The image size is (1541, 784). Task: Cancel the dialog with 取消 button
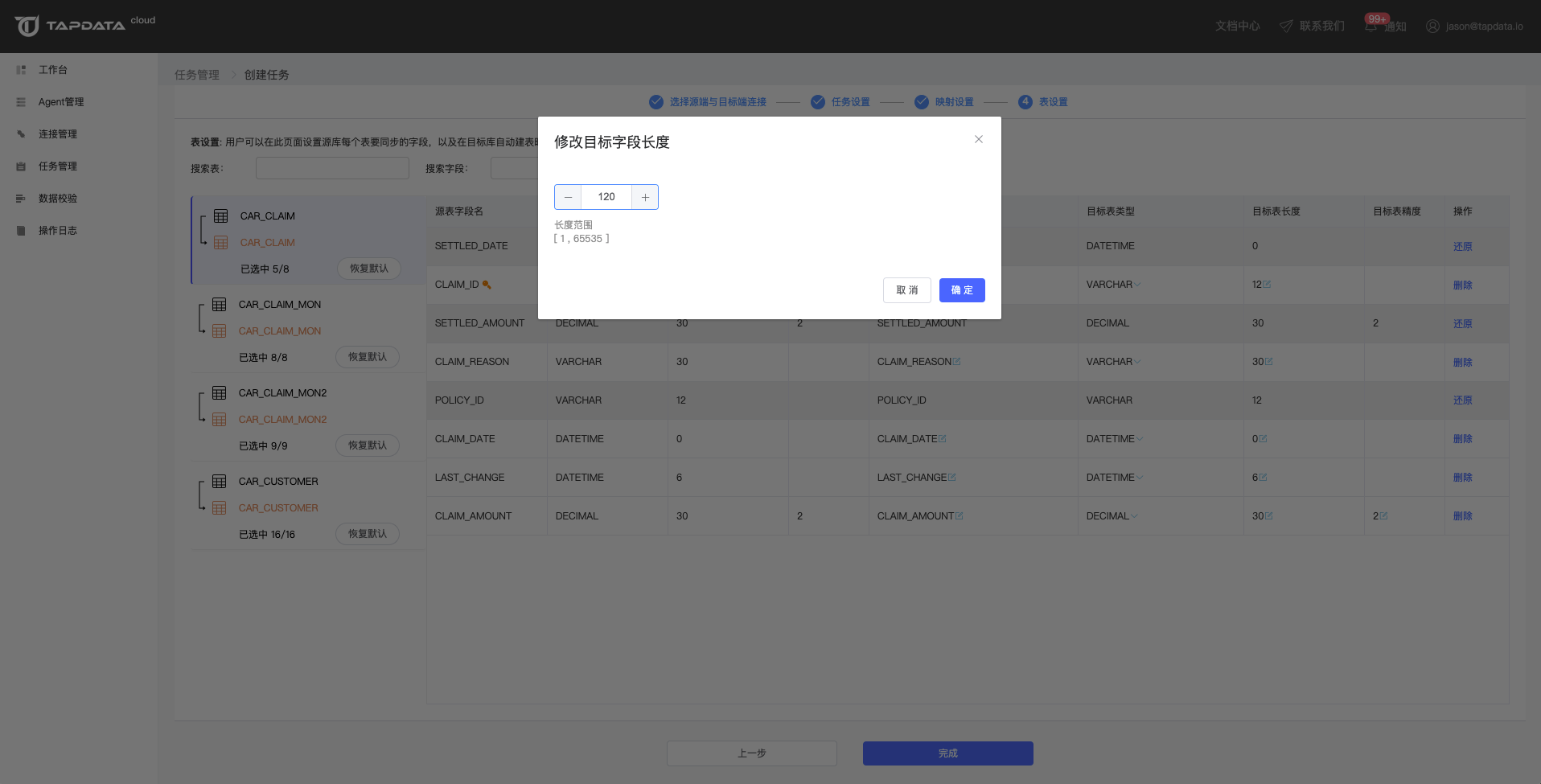pos(906,290)
